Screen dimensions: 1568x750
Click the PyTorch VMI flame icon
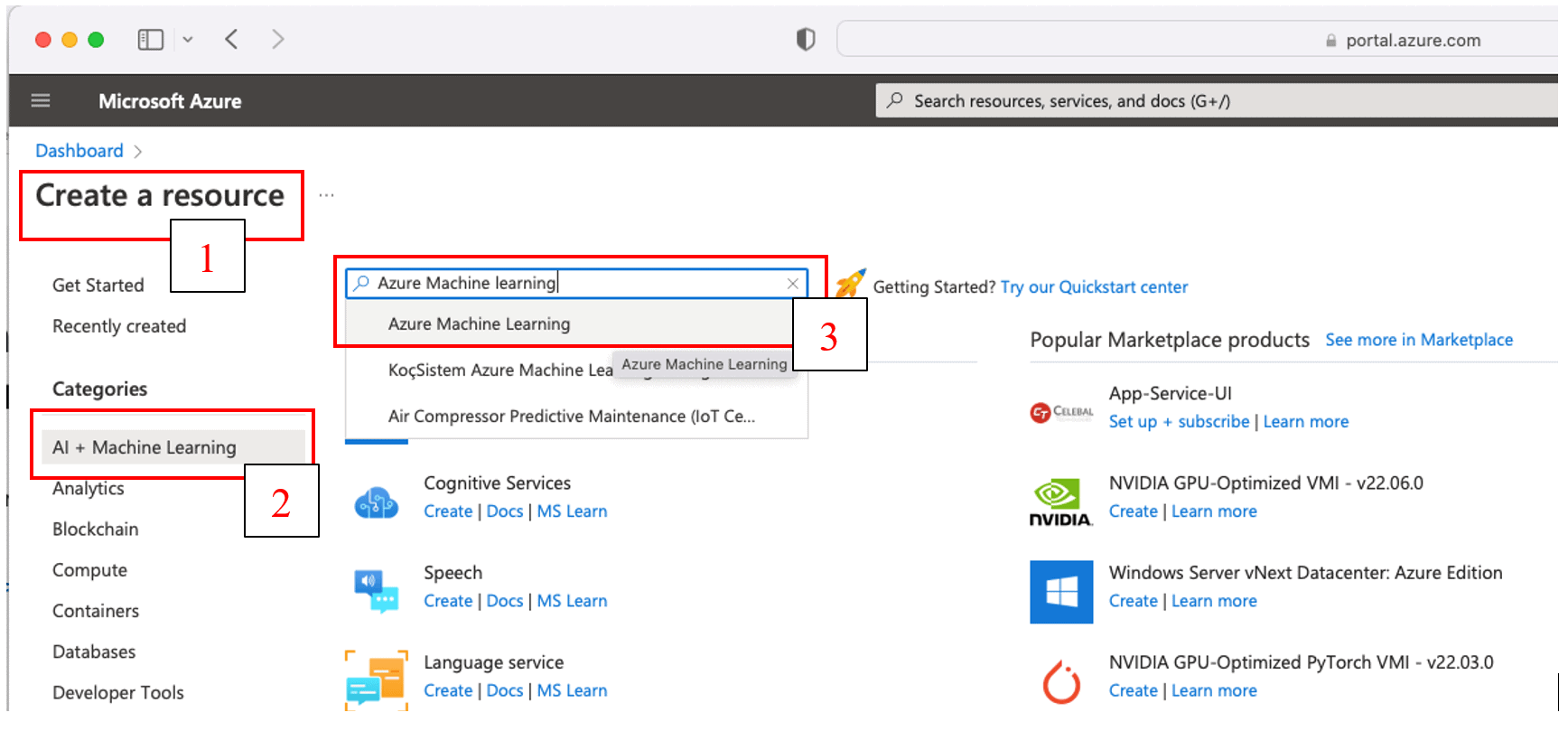pos(1062,682)
